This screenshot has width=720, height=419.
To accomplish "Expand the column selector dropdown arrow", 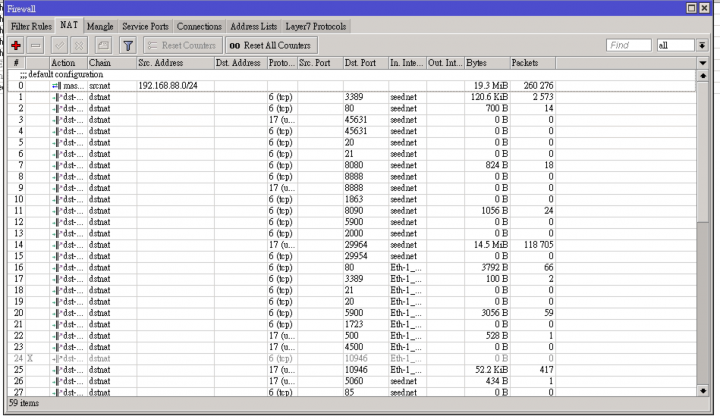I will (703, 63).
